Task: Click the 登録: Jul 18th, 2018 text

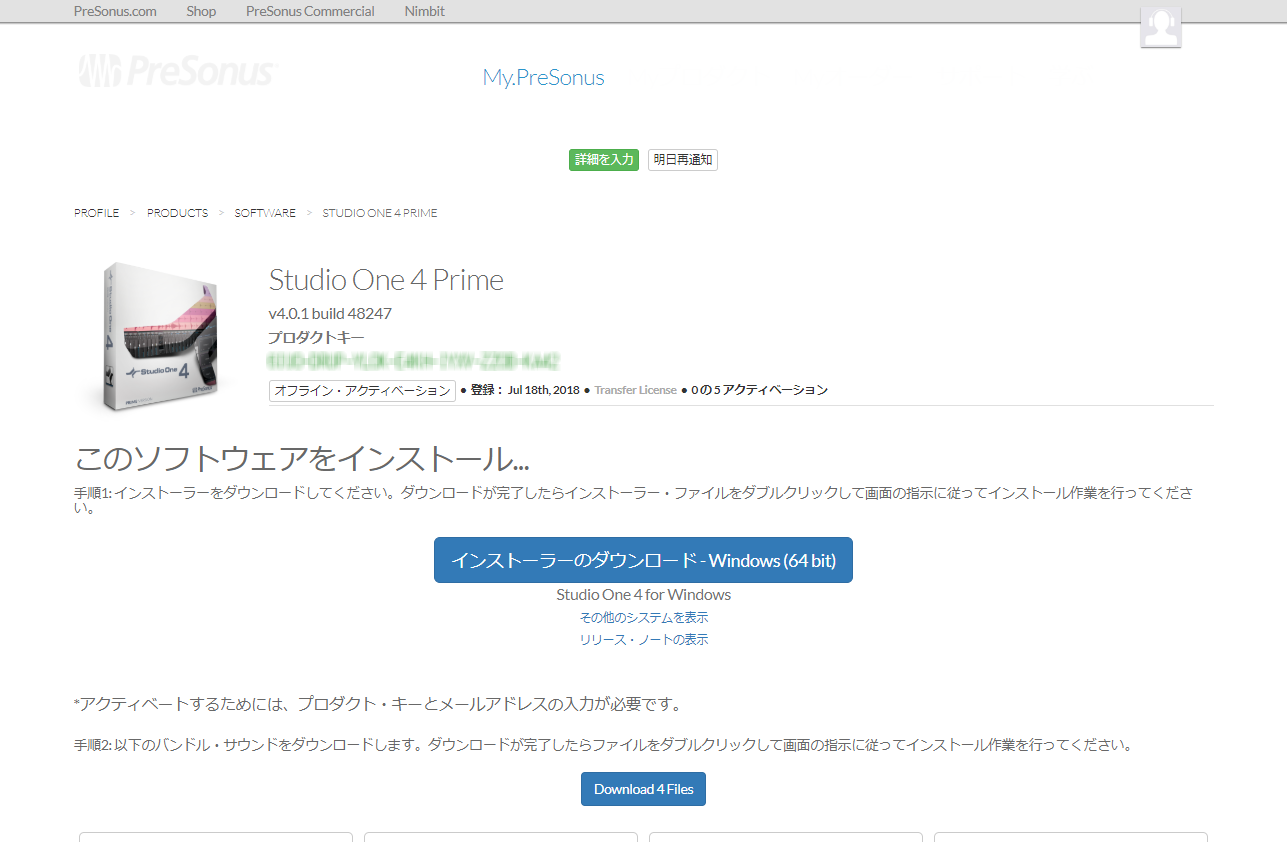Action: coord(525,390)
